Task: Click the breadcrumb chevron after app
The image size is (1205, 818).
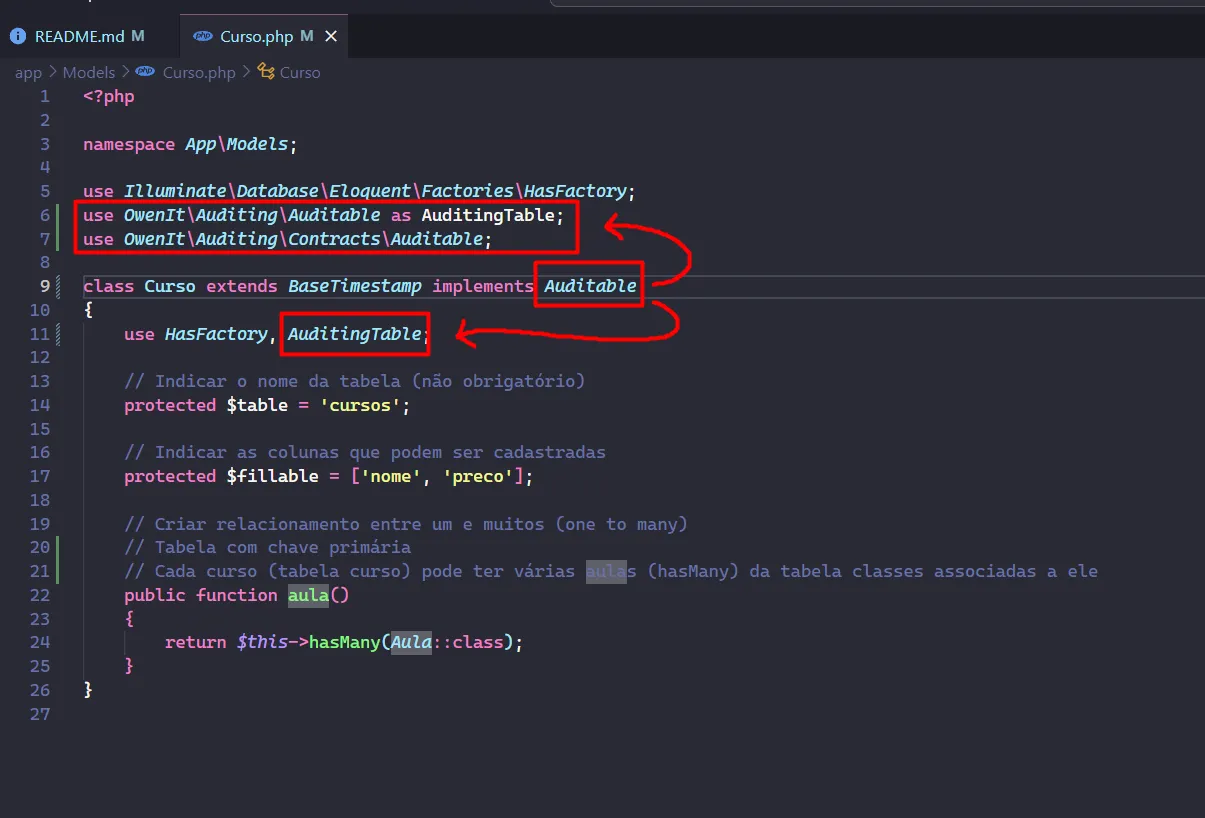Action: (52, 72)
